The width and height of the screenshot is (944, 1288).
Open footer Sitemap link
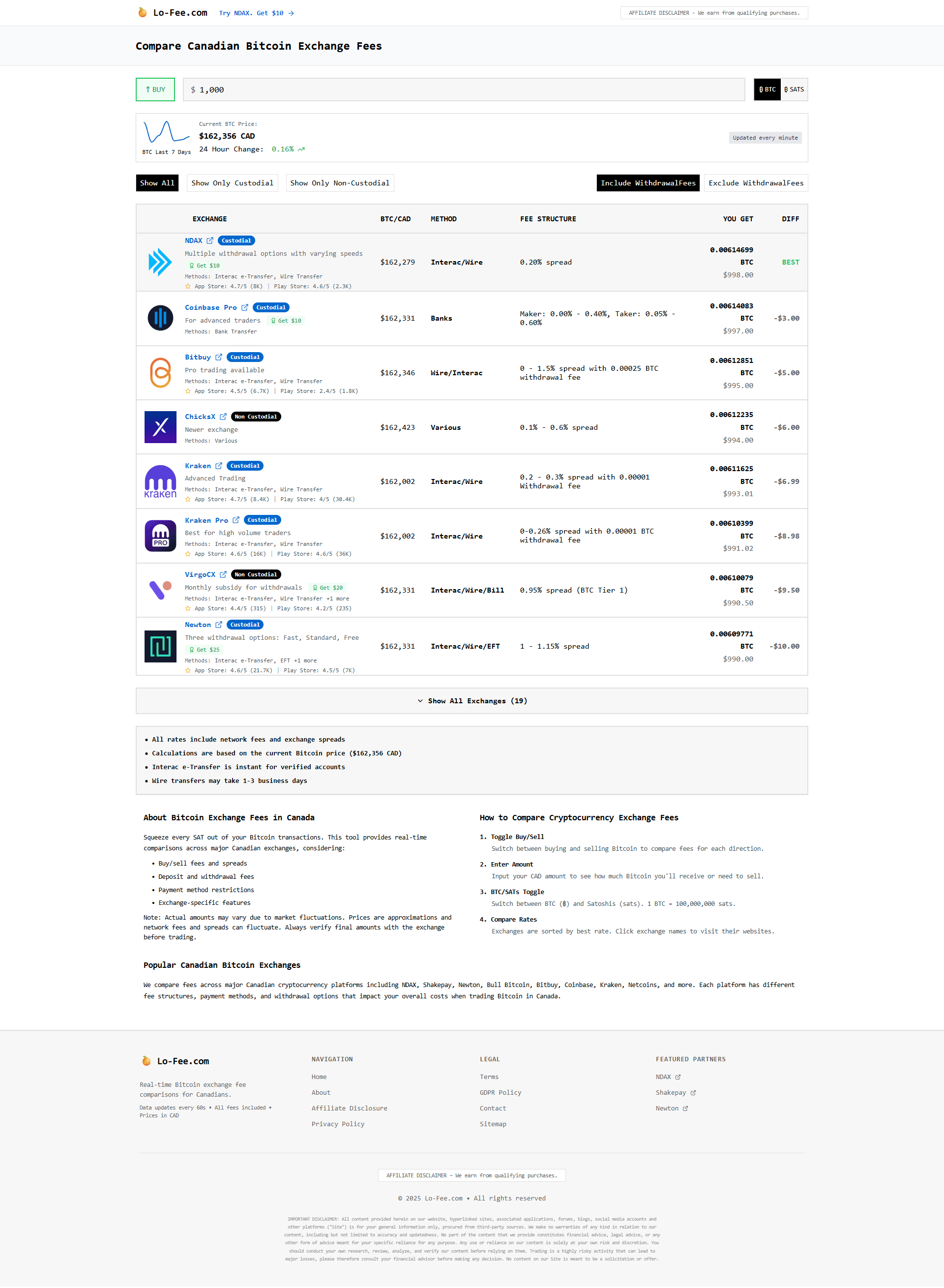(493, 1124)
